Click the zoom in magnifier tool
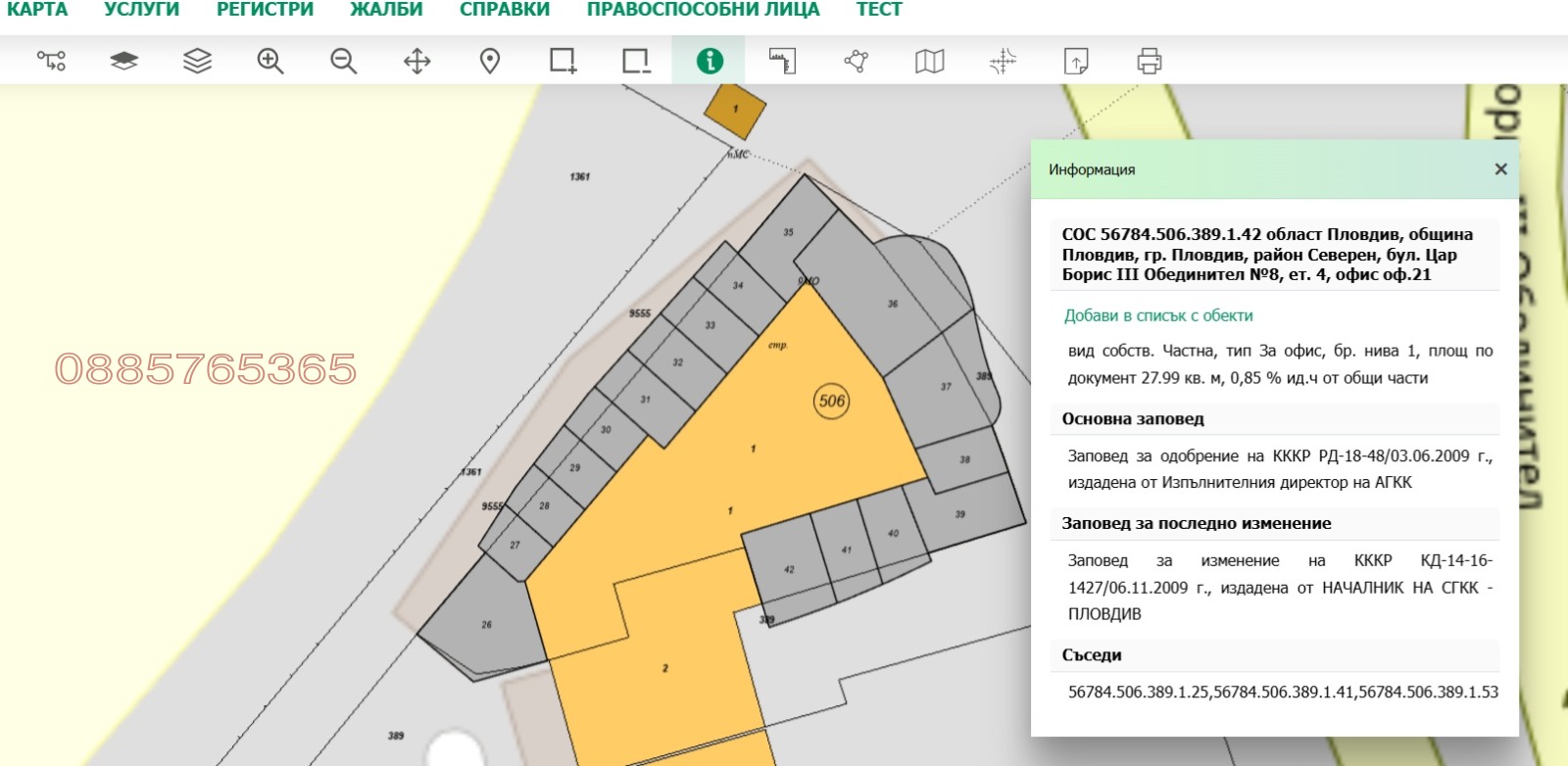 [269, 61]
